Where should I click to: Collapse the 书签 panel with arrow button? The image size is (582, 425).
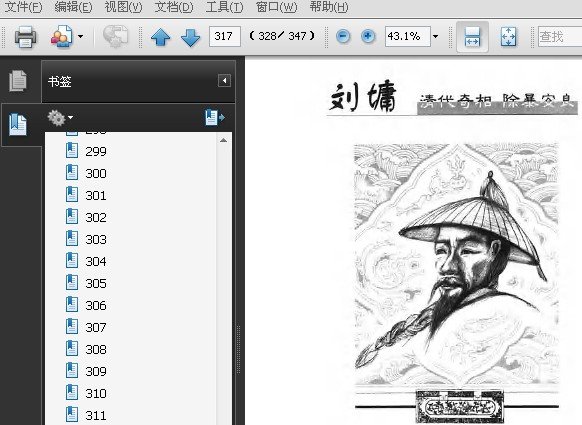224,81
